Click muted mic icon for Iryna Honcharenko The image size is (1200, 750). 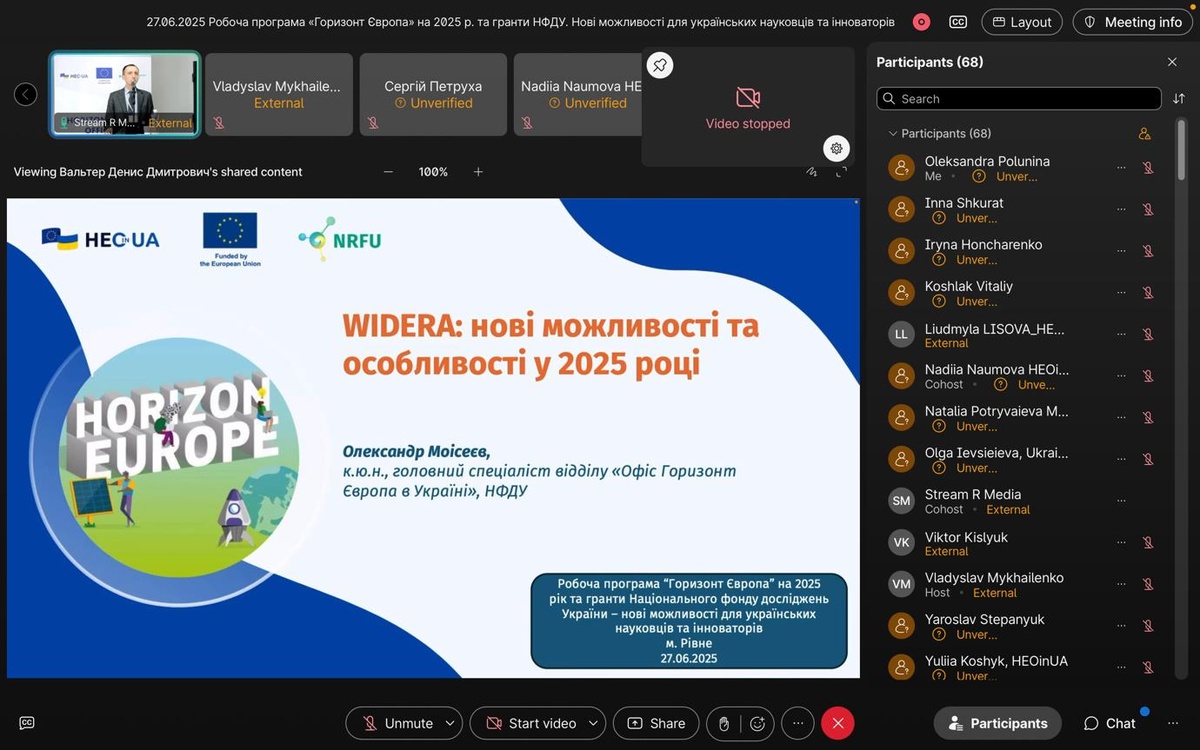pos(1148,251)
